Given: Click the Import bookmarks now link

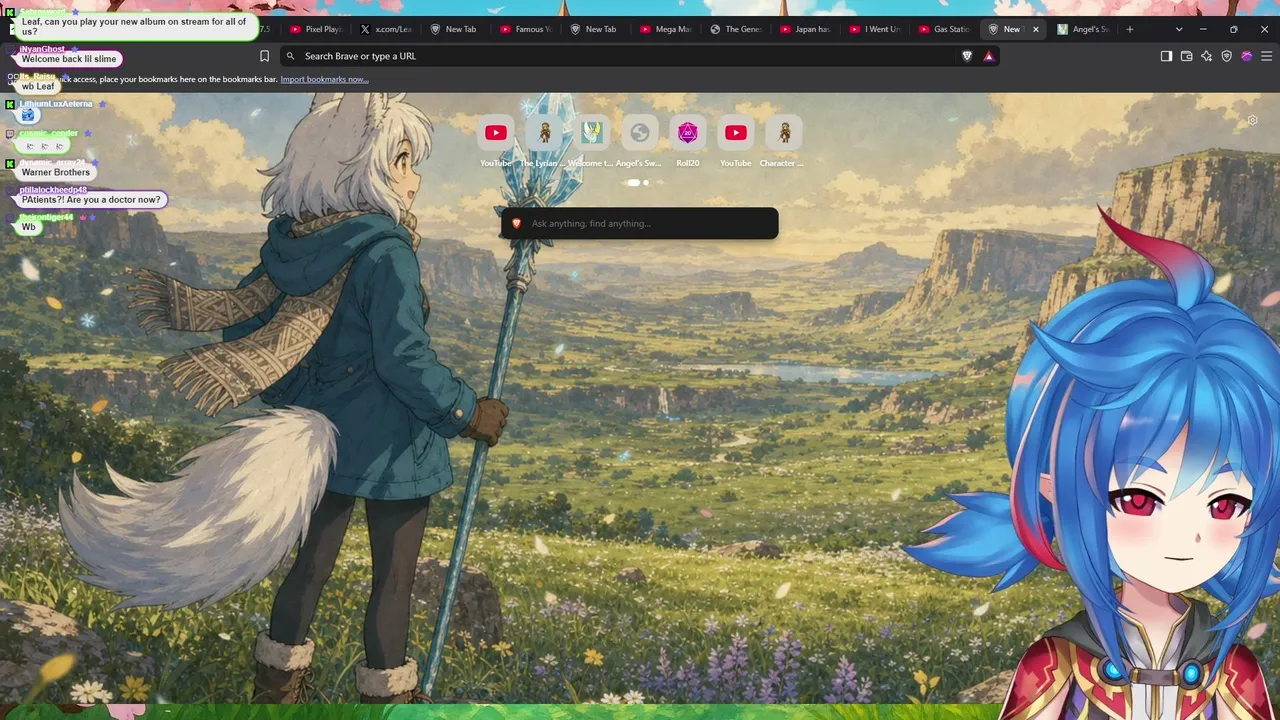Looking at the screenshot, I should pyautogui.click(x=324, y=79).
